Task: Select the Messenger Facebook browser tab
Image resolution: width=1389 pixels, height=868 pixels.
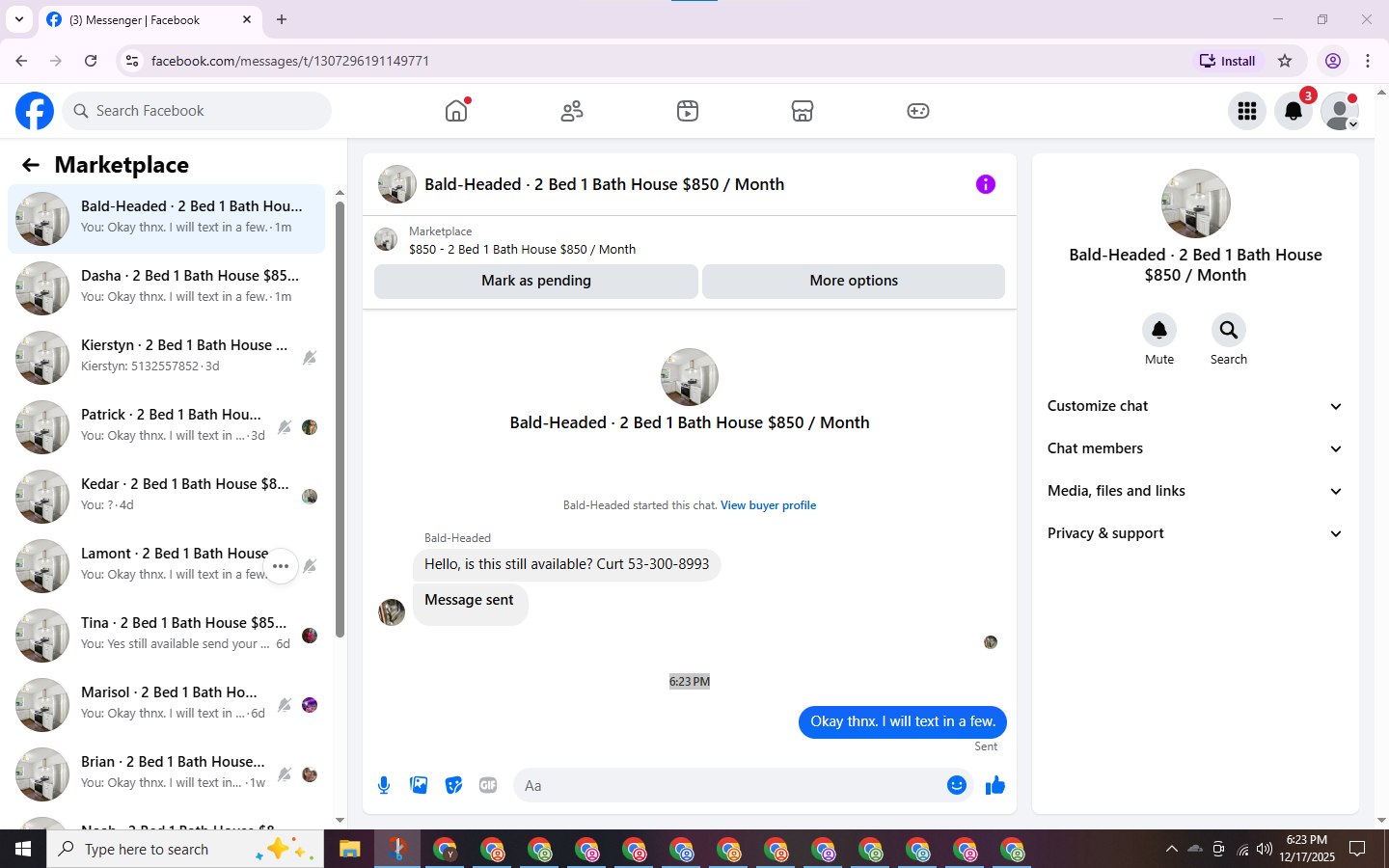Action: click(150, 20)
